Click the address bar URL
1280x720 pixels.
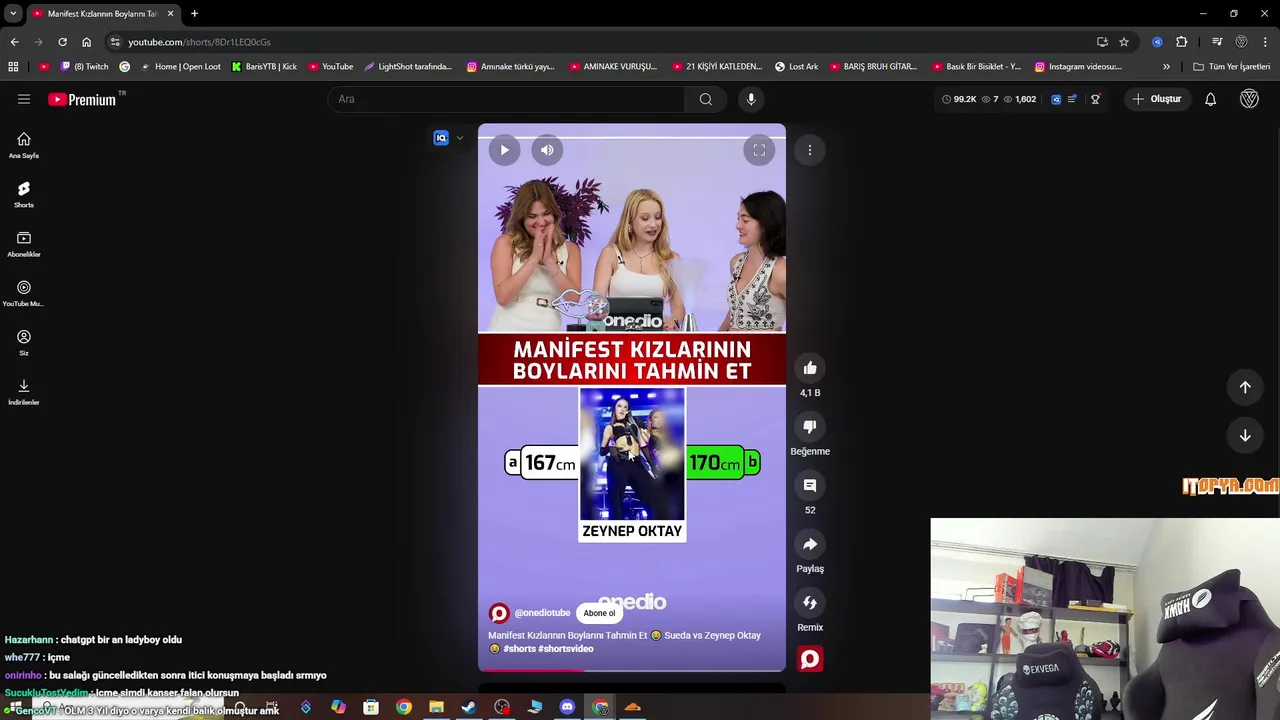pos(199,42)
